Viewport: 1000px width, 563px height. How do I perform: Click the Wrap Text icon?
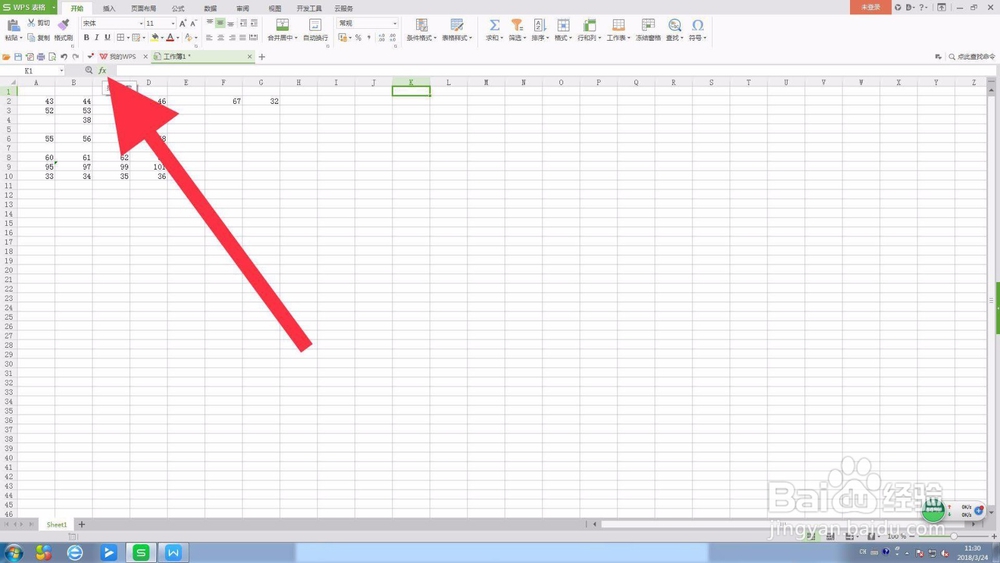click(314, 25)
